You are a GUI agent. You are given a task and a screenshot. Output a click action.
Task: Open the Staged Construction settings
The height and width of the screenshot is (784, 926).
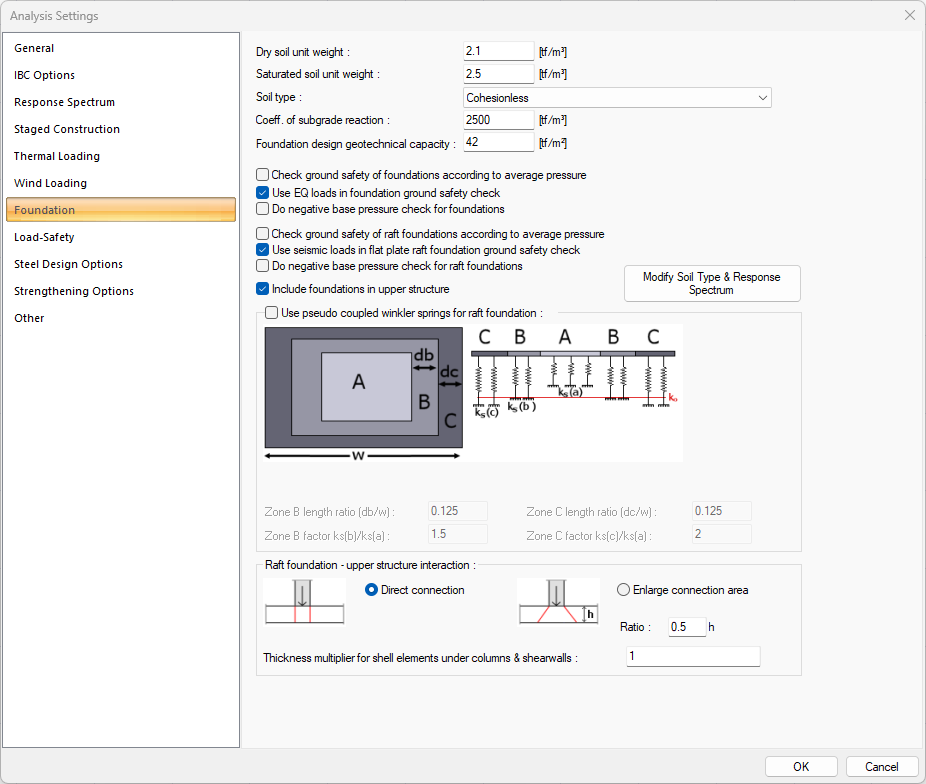click(67, 129)
